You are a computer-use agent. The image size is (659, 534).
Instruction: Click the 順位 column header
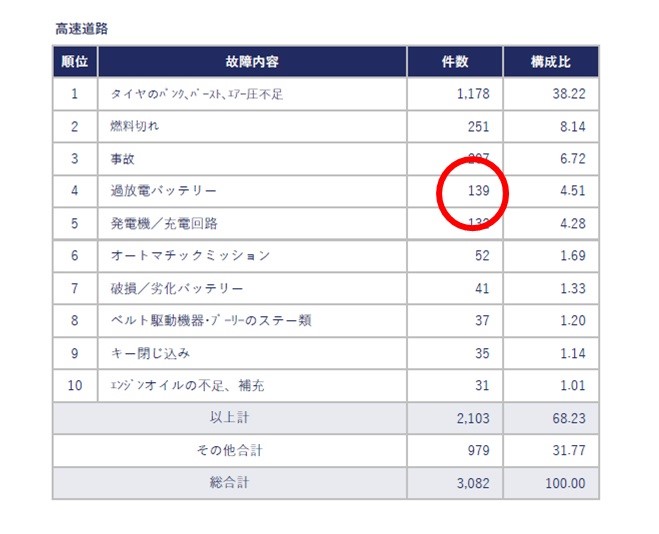point(74,62)
